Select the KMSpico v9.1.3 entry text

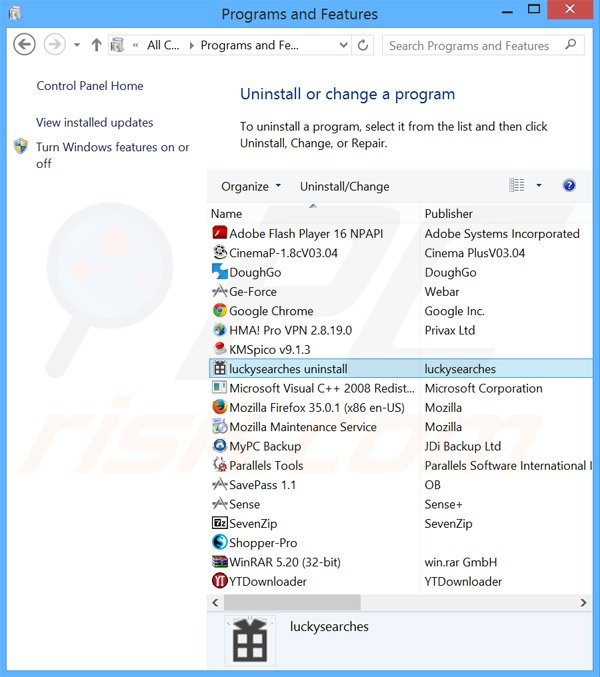click(270, 350)
